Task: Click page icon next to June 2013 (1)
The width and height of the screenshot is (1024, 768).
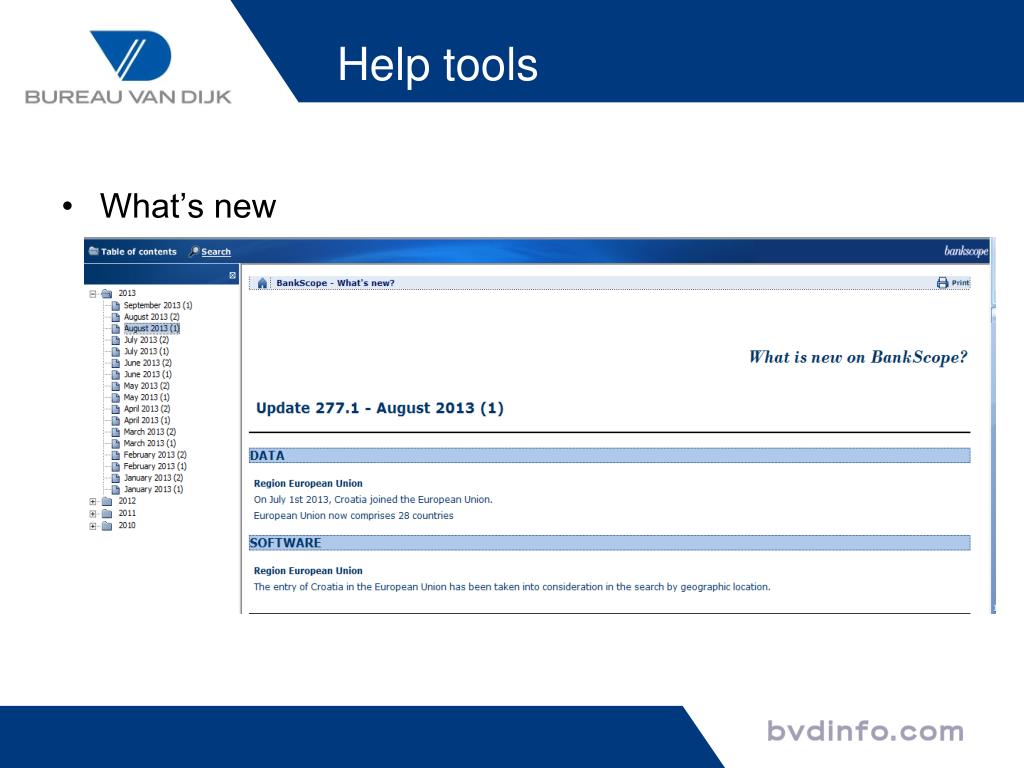Action: 116,374
